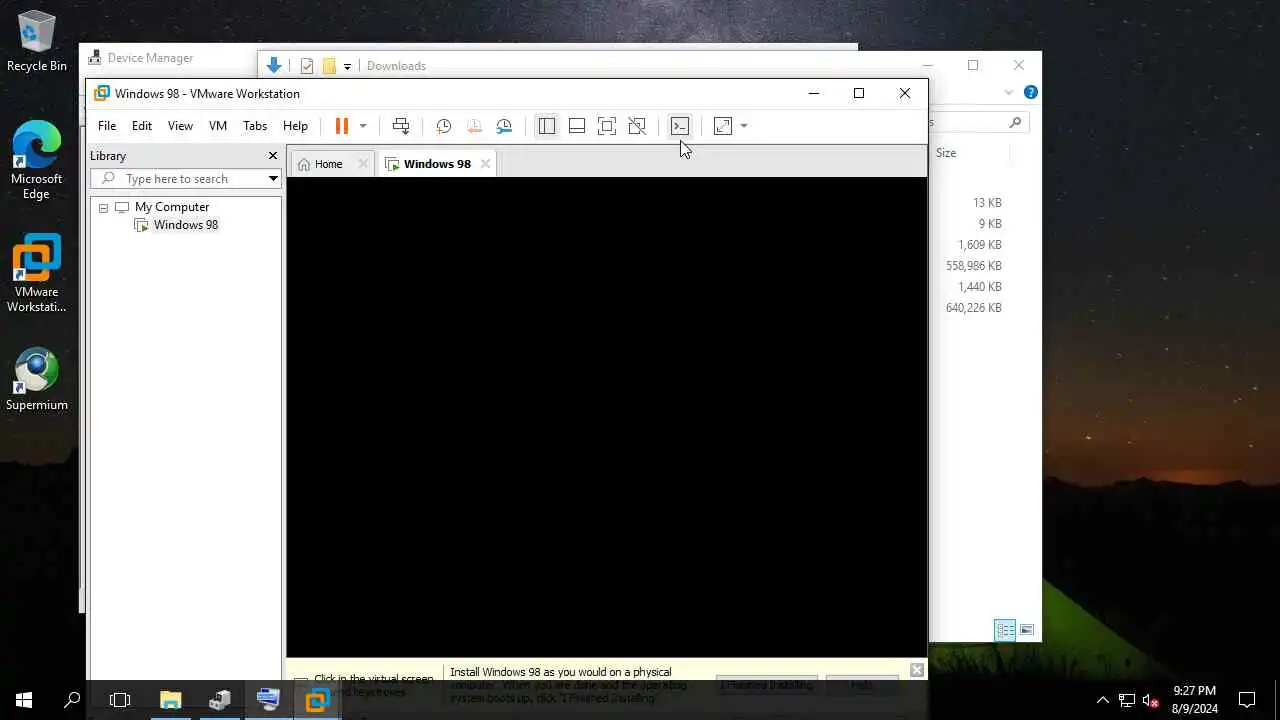The image size is (1280, 720).
Task: Open File Explorer from the taskbar
Action: point(171,700)
